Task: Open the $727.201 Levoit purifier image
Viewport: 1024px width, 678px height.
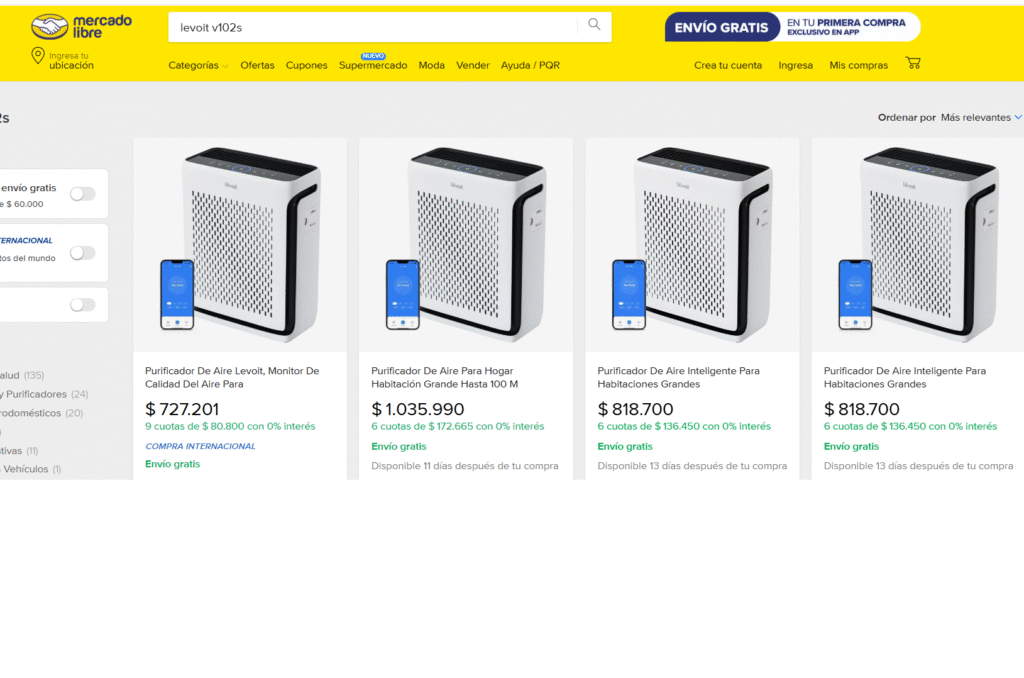Action: [x=240, y=244]
